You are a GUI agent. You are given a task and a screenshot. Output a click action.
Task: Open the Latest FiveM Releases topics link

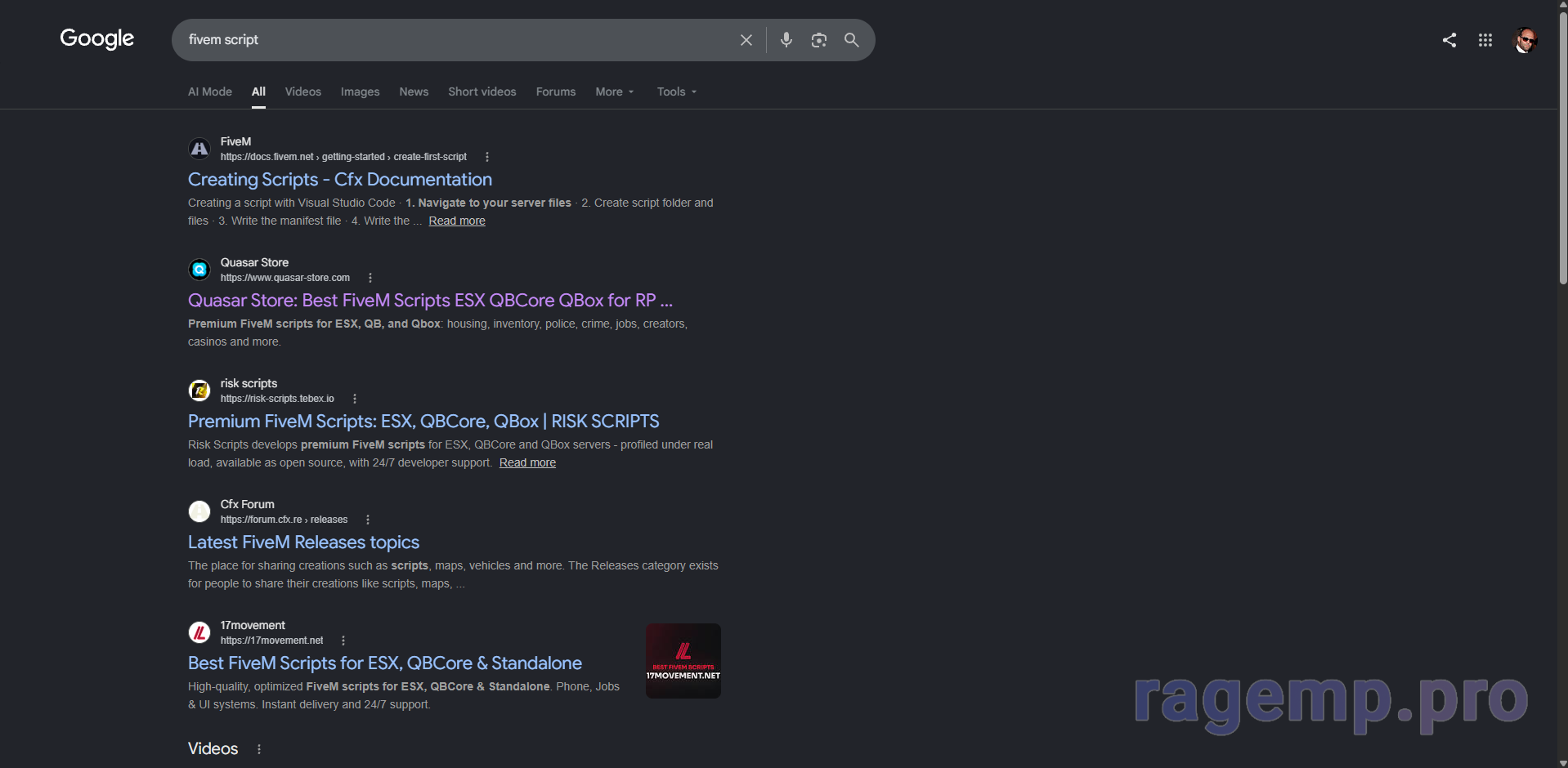(303, 543)
